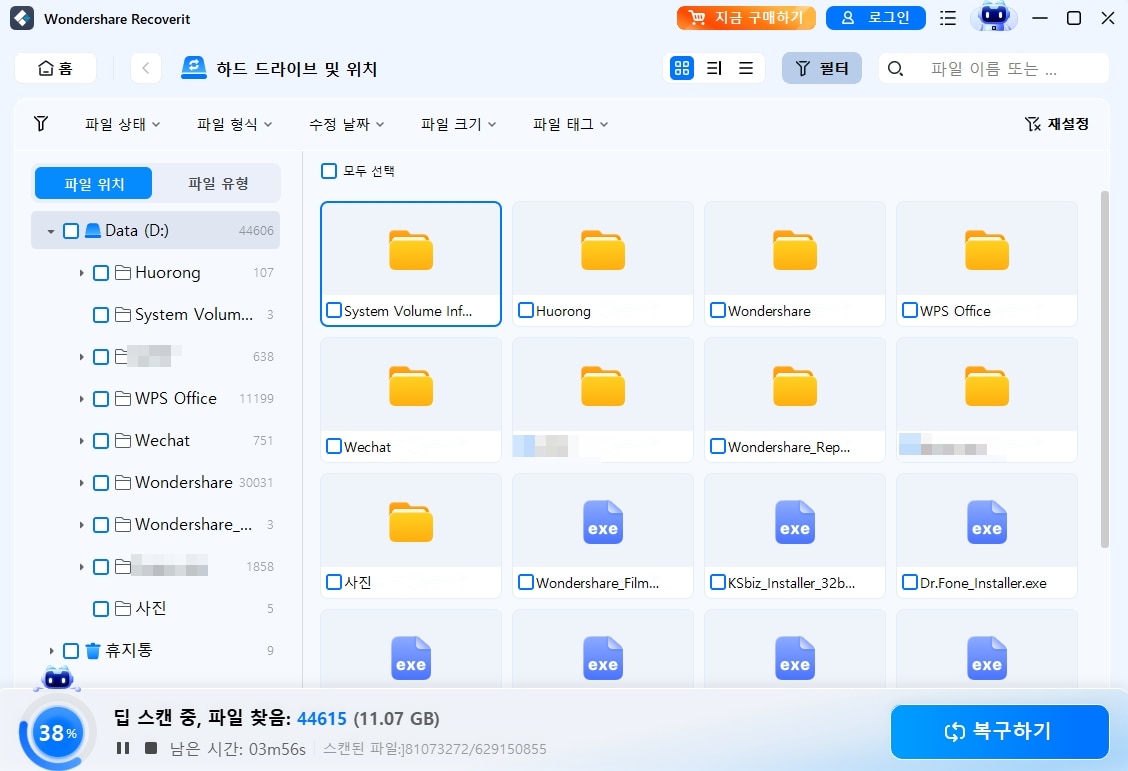1128x771 pixels.
Task: Expand the Wondershare 30031 tree folder
Action: [x=81, y=483]
